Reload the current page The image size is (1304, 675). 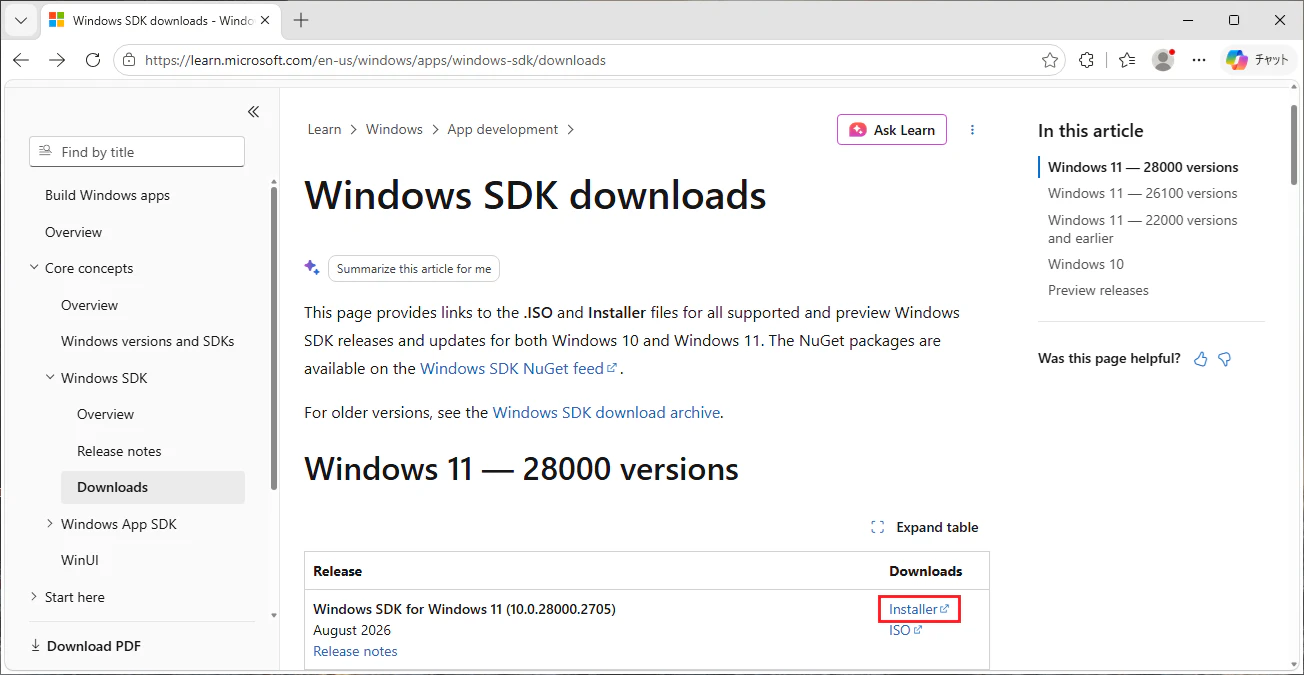pos(93,60)
